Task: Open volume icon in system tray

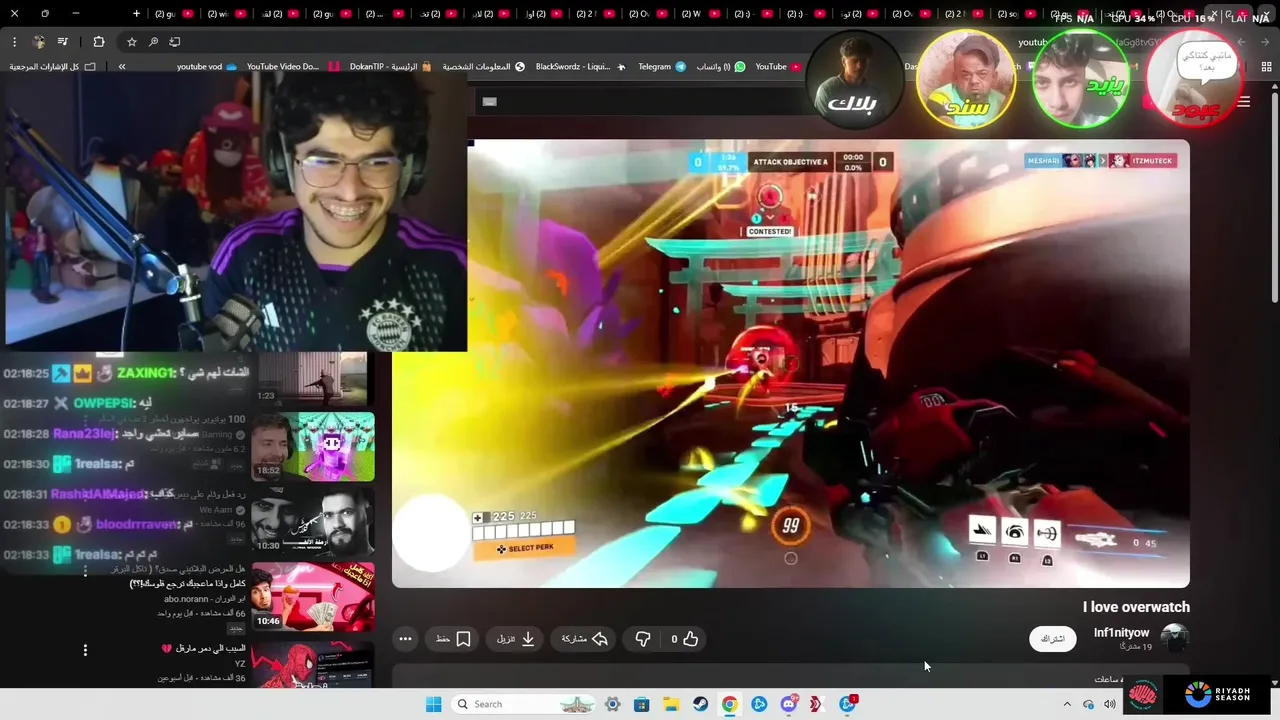Action: (x=1110, y=704)
